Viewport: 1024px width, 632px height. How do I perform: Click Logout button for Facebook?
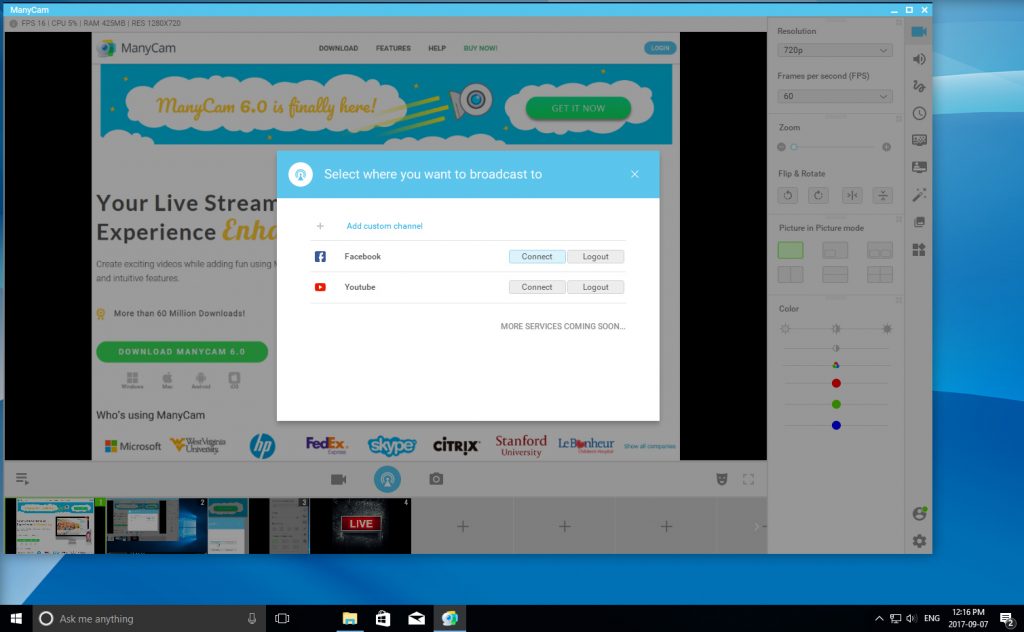[x=596, y=257]
